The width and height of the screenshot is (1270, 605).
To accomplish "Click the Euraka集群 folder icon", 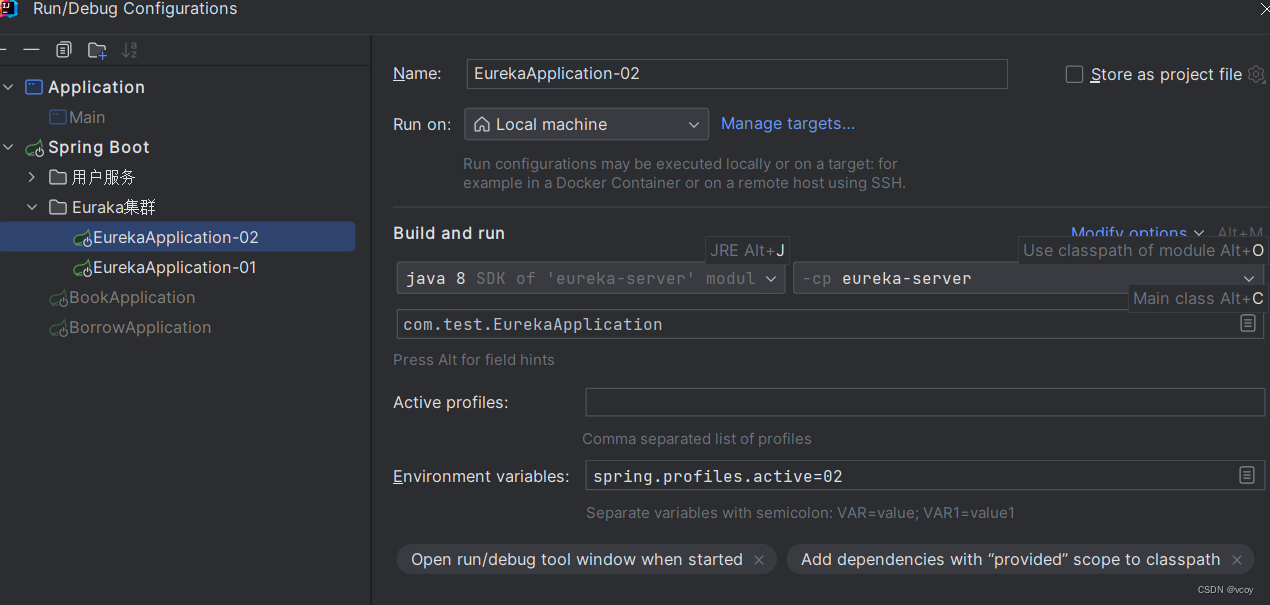I will [x=58, y=207].
